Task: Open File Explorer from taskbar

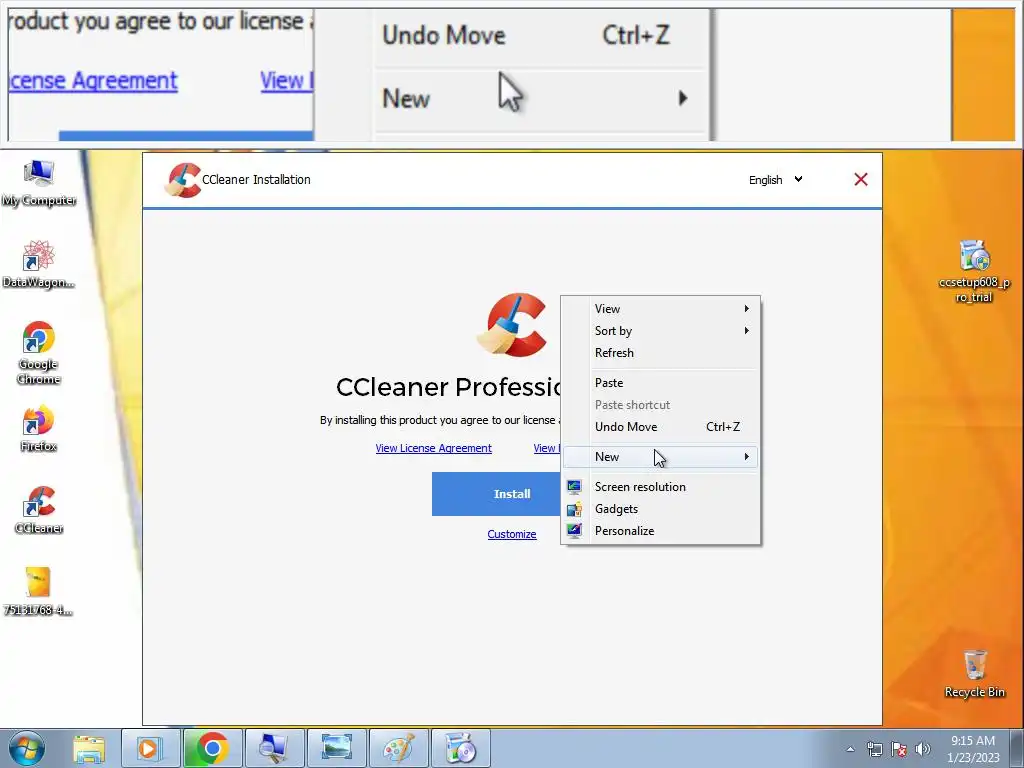Action: tap(89, 748)
